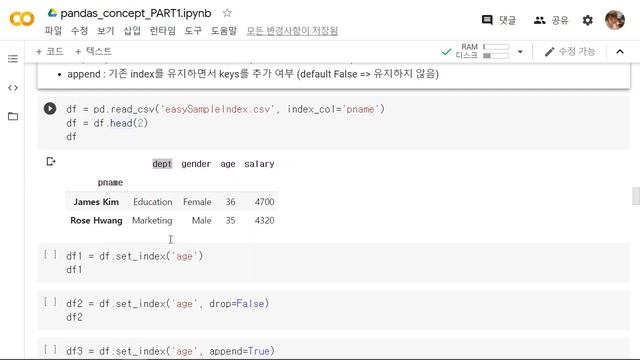
Task: Click the 4700 salary value
Action: (x=264, y=202)
